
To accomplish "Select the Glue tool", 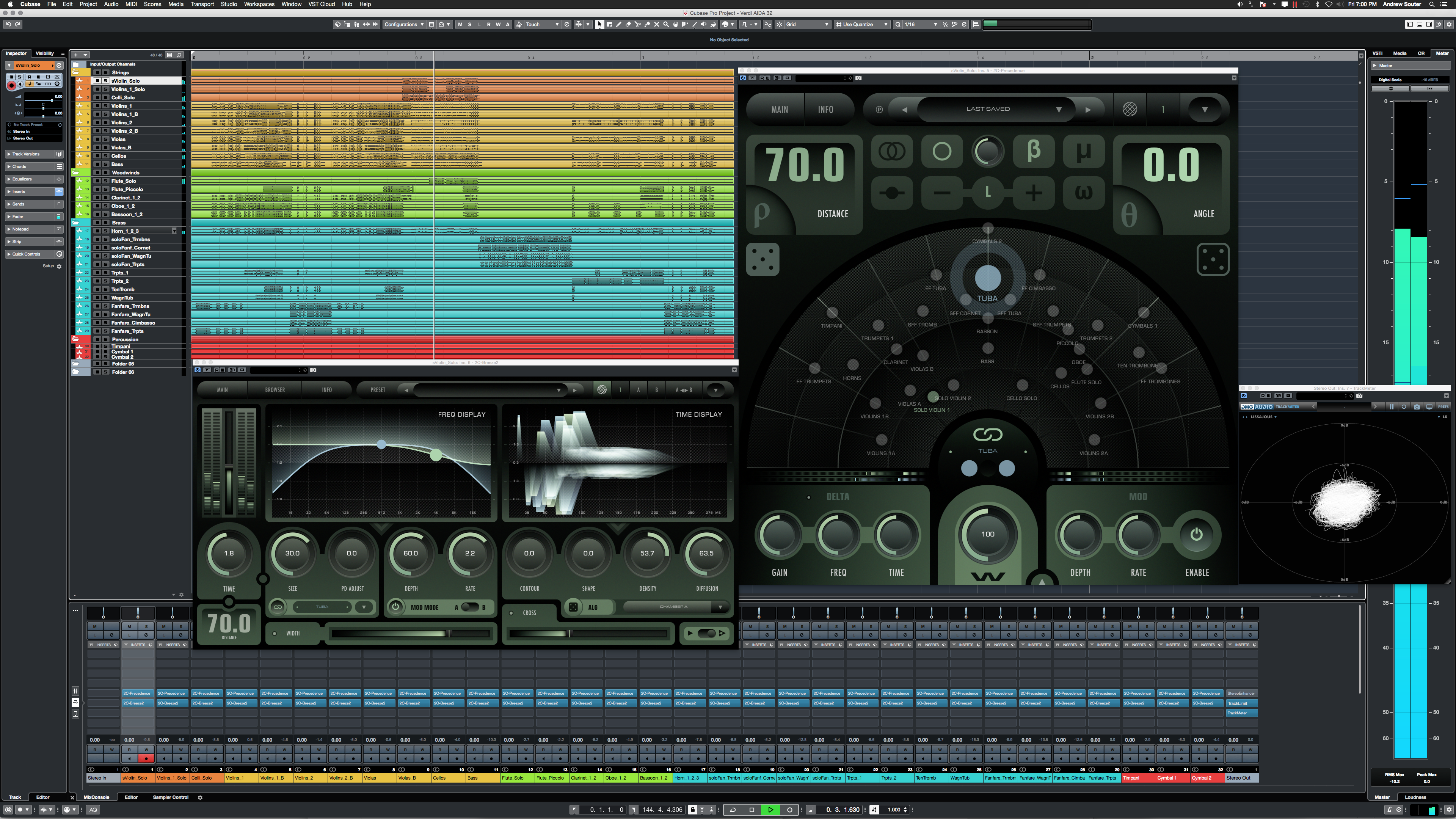I will click(647, 24).
